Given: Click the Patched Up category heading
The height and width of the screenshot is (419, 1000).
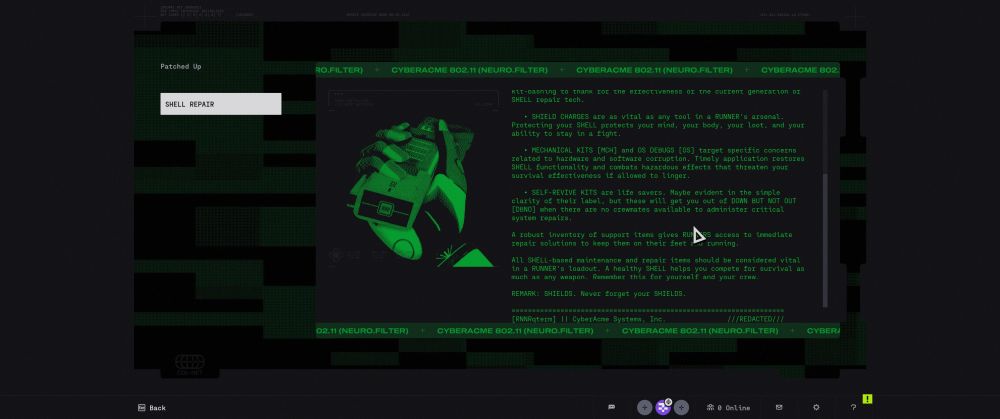Looking at the screenshot, I should pos(180,67).
